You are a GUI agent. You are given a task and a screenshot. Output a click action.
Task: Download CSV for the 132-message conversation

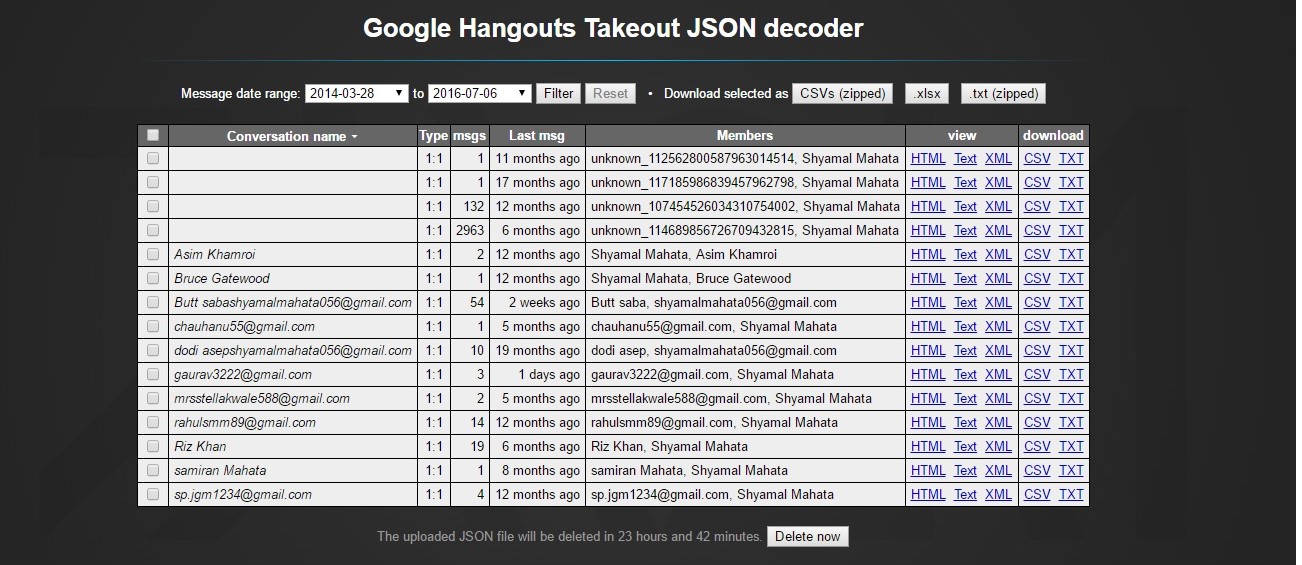pyautogui.click(x=1037, y=206)
